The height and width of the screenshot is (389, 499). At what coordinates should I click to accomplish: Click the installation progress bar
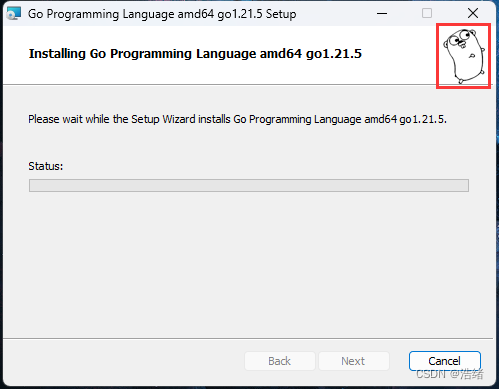(249, 185)
